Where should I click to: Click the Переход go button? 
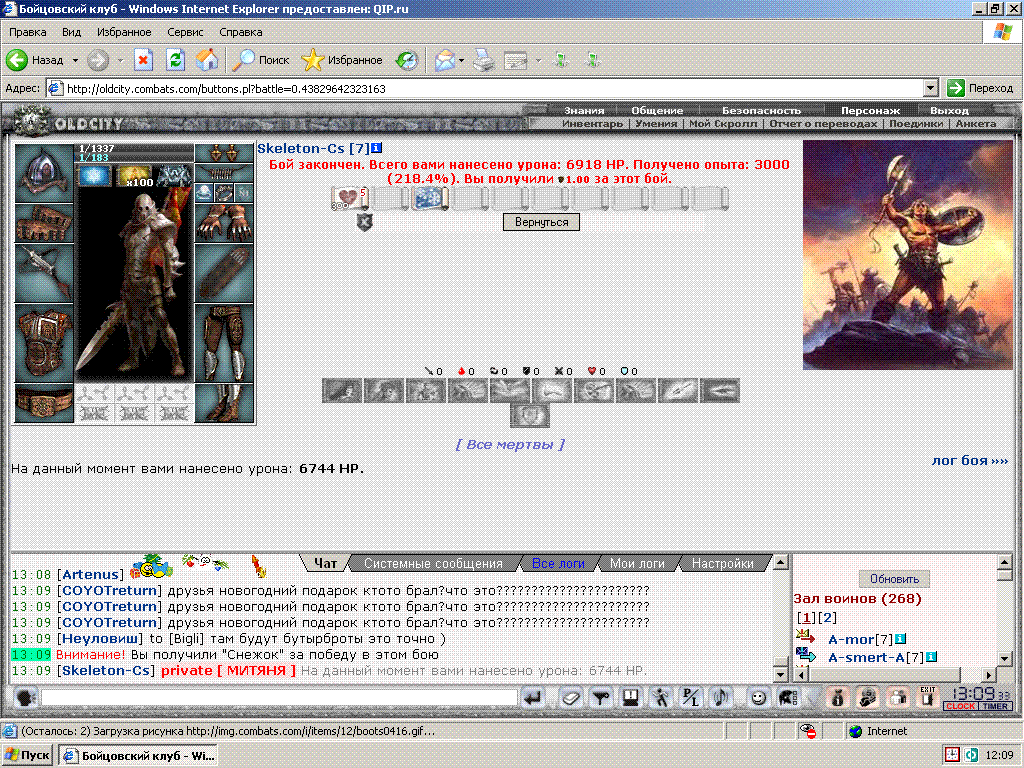point(980,88)
